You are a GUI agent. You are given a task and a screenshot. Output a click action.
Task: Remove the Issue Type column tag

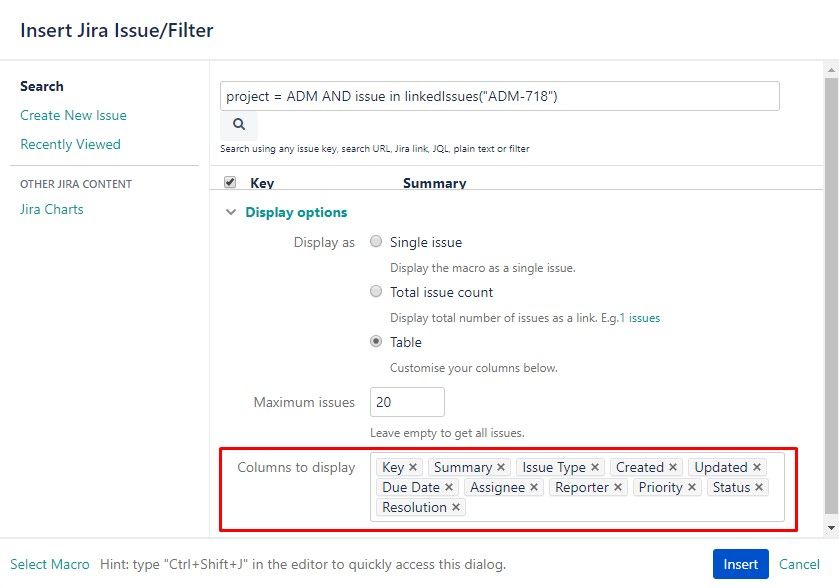click(x=594, y=467)
